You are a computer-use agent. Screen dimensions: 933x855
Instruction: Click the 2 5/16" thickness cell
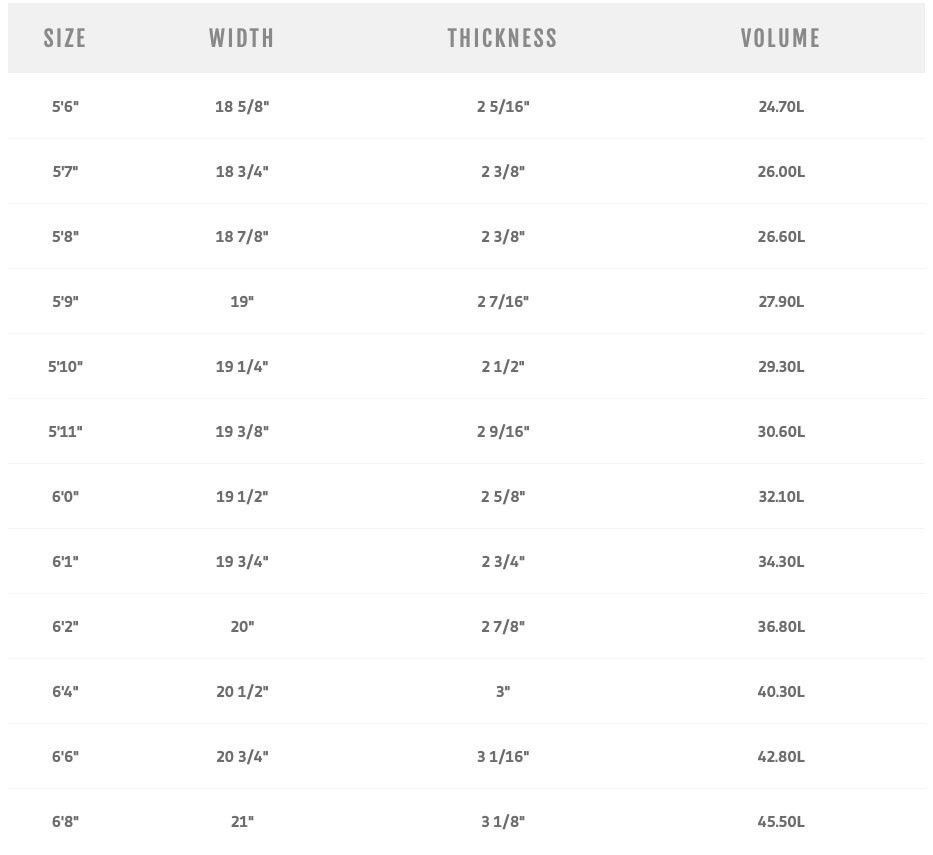click(503, 107)
